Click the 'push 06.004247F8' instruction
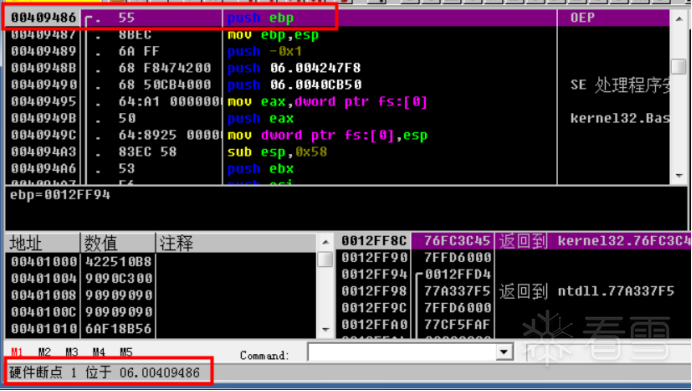This screenshot has width=692, height=391. click(294, 68)
